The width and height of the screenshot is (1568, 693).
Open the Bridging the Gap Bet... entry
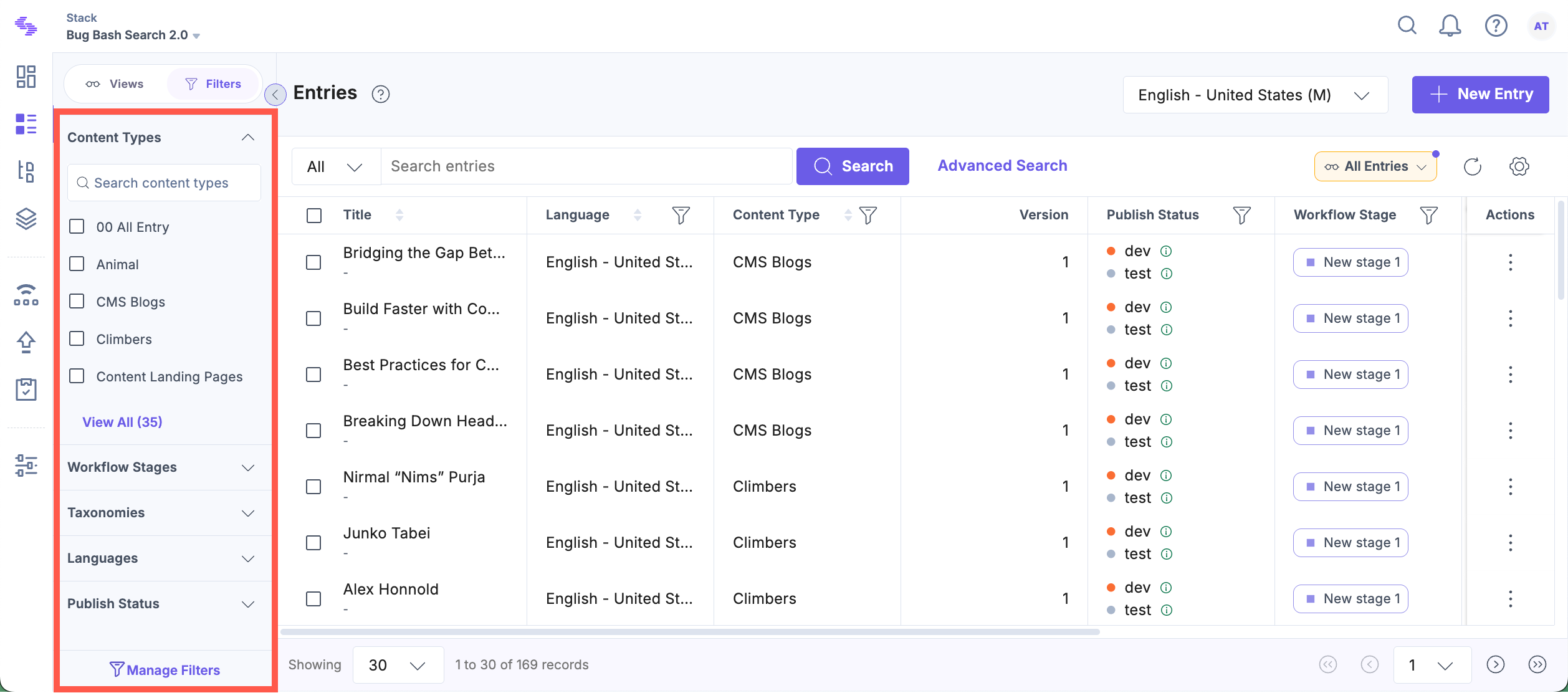tap(424, 252)
